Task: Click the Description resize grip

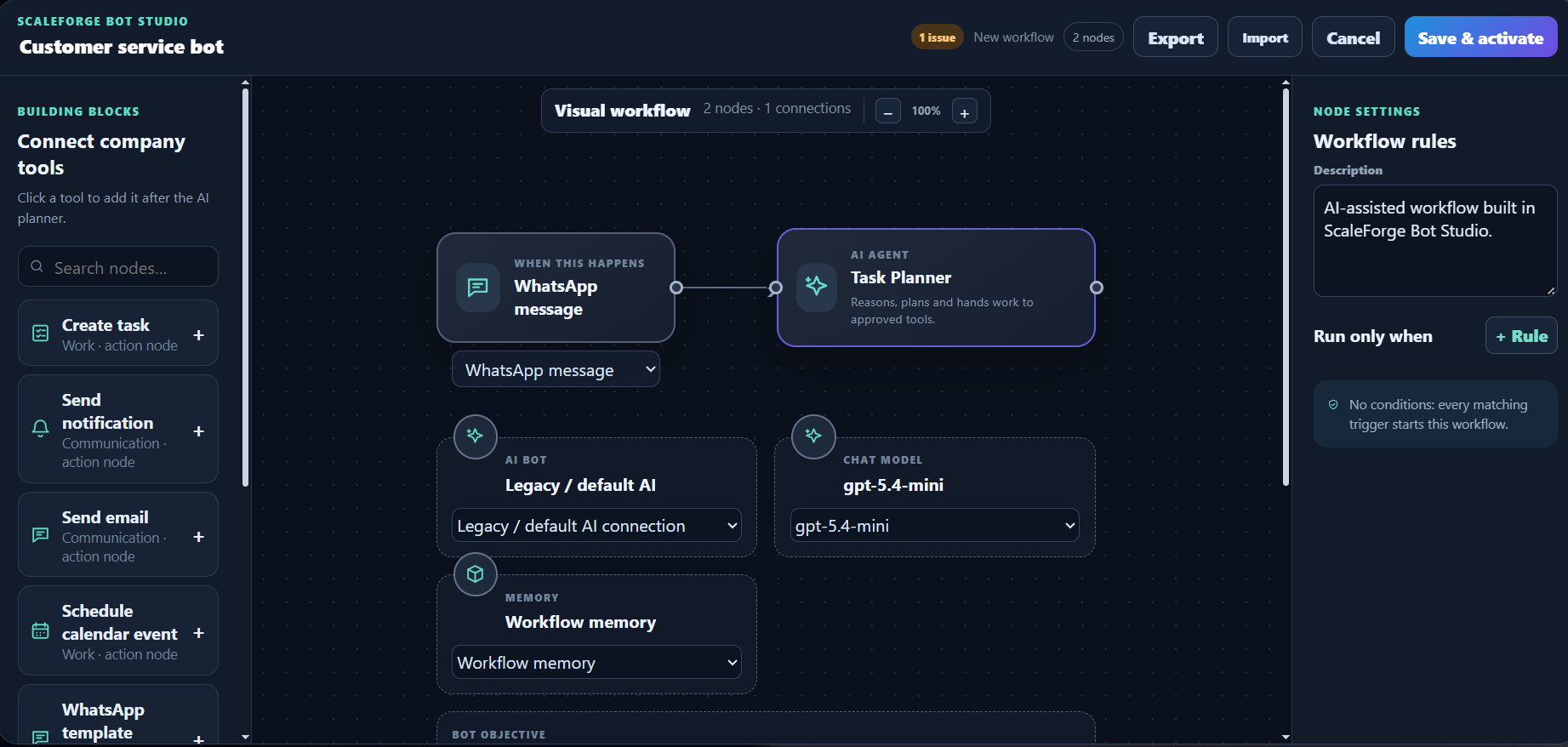Action: coord(1551,291)
